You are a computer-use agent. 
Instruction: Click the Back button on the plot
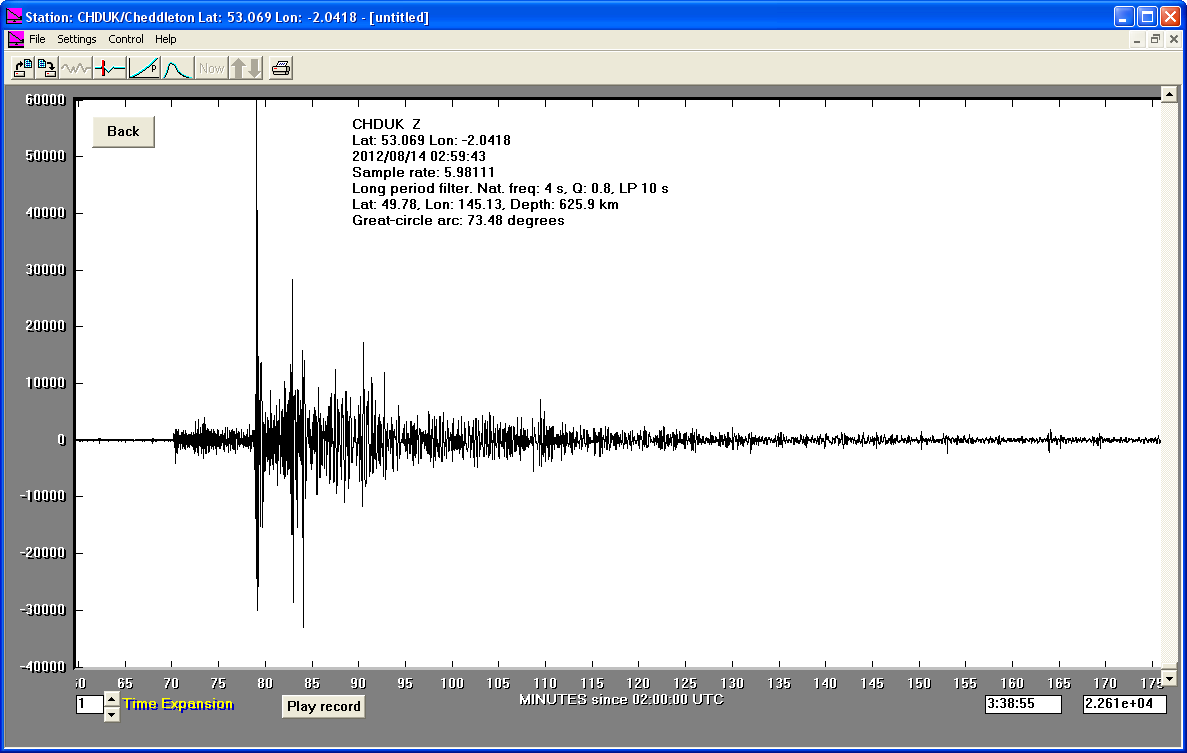pos(123,132)
